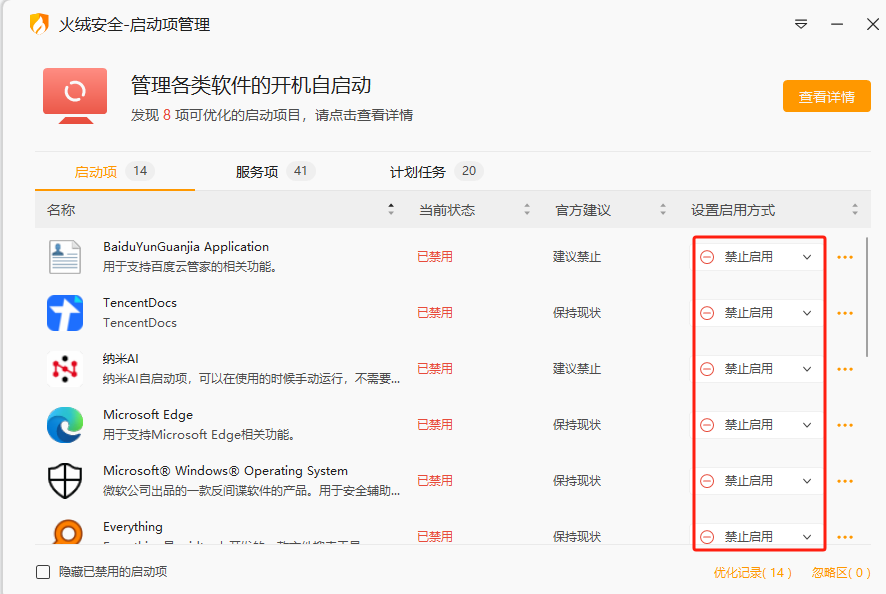Click the Everything search app icon
Image resolution: width=886 pixels, height=594 pixels.
68,532
